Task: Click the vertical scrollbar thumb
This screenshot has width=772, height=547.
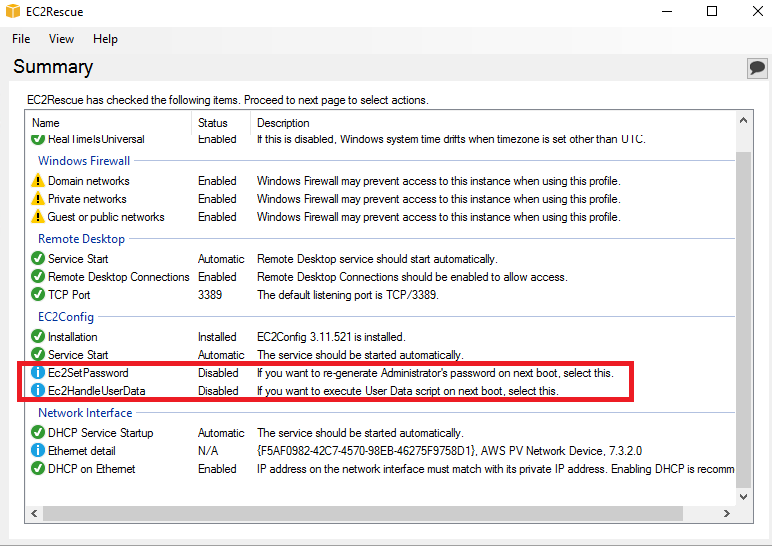Action: (x=743, y=320)
